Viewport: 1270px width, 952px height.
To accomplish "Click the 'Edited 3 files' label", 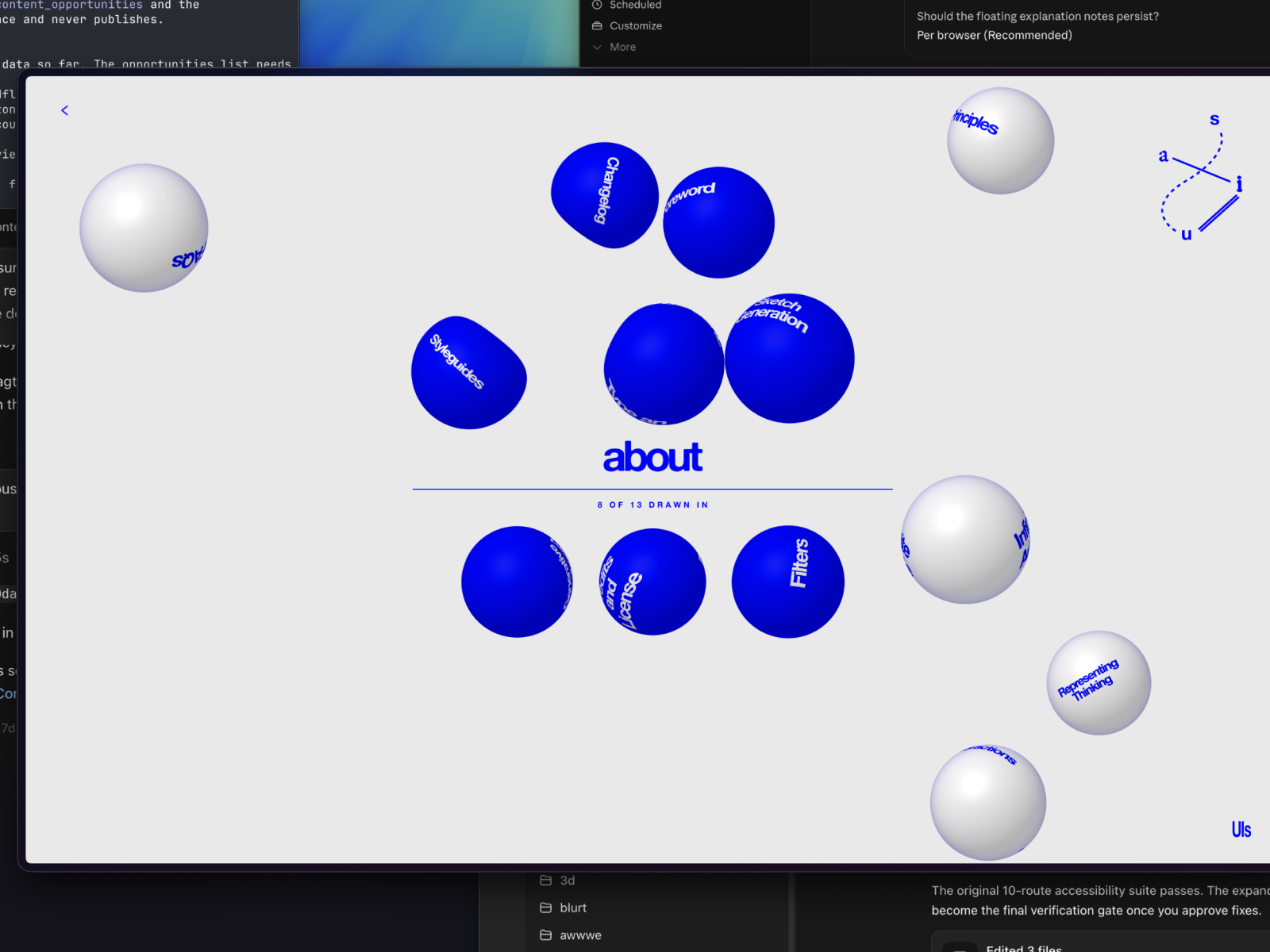I will pos(1024,948).
